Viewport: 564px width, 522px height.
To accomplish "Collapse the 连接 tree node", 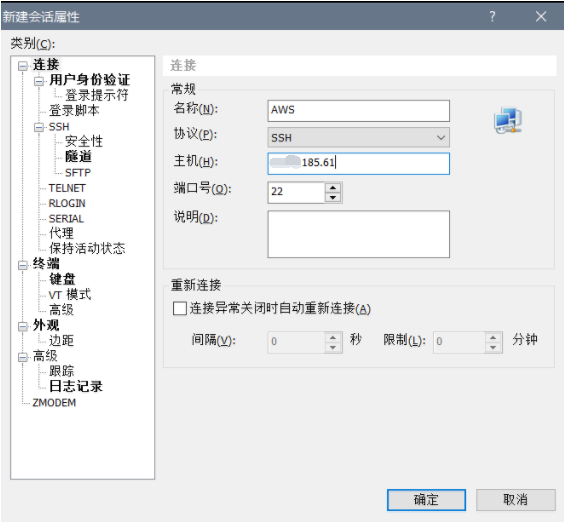I will [23, 66].
